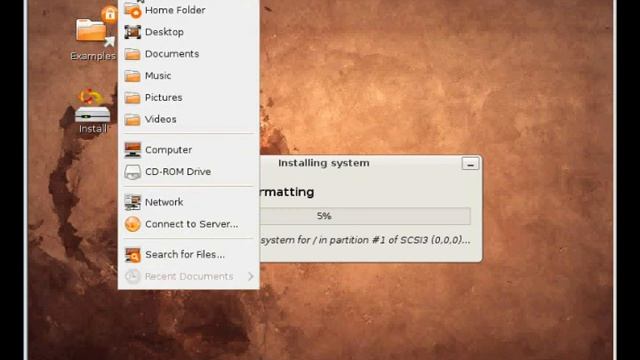Click the 5% installation progress bar
The width and height of the screenshot is (640, 360).
365,216
